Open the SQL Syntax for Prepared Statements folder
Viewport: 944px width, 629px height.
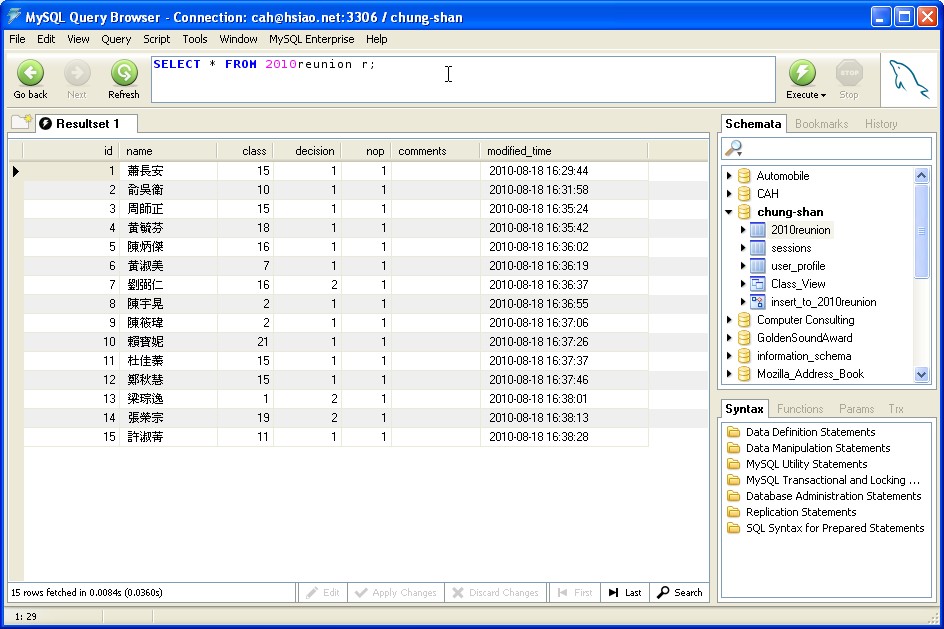[x=733, y=528]
